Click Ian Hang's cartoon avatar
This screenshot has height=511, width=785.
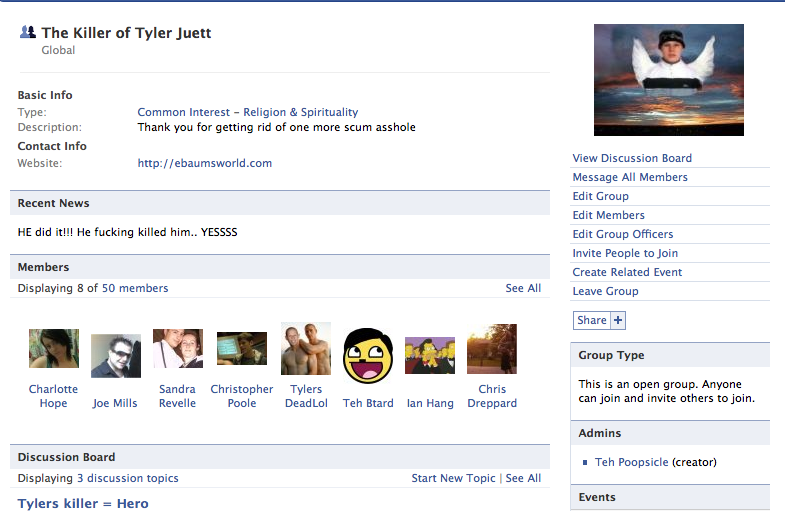[430, 355]
